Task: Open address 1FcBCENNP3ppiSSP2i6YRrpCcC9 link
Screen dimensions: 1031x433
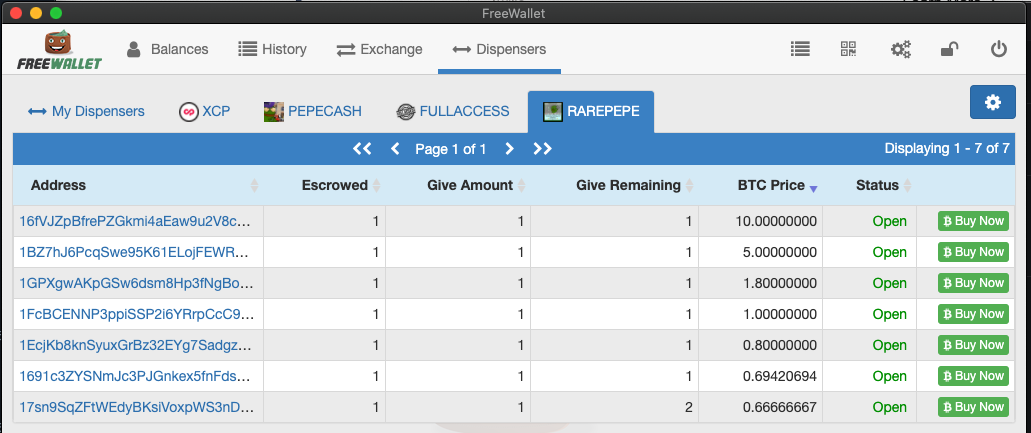Action: tap(136, 314)
